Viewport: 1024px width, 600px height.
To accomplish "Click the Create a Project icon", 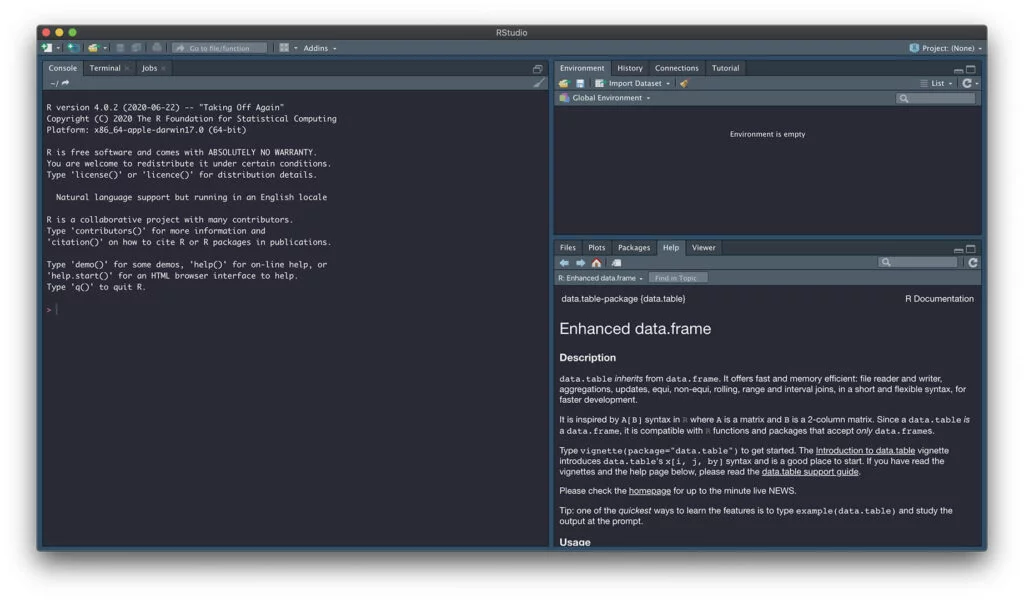I will (x=73, y=48).
